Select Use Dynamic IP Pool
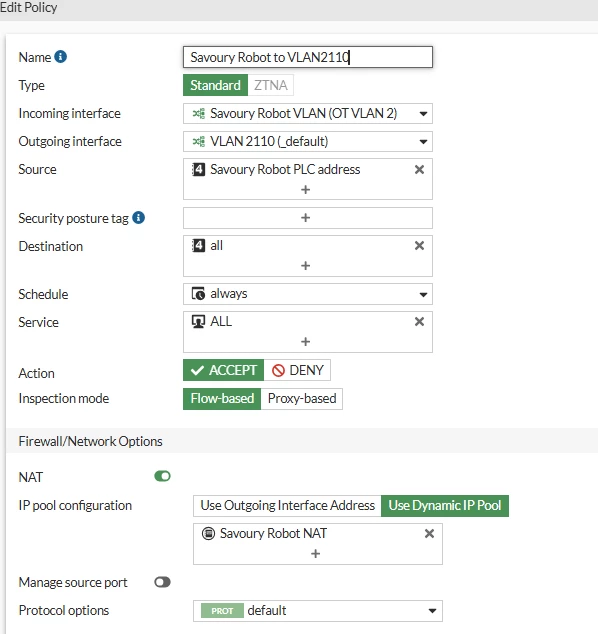The image size is (598, 634). point(445,505)
